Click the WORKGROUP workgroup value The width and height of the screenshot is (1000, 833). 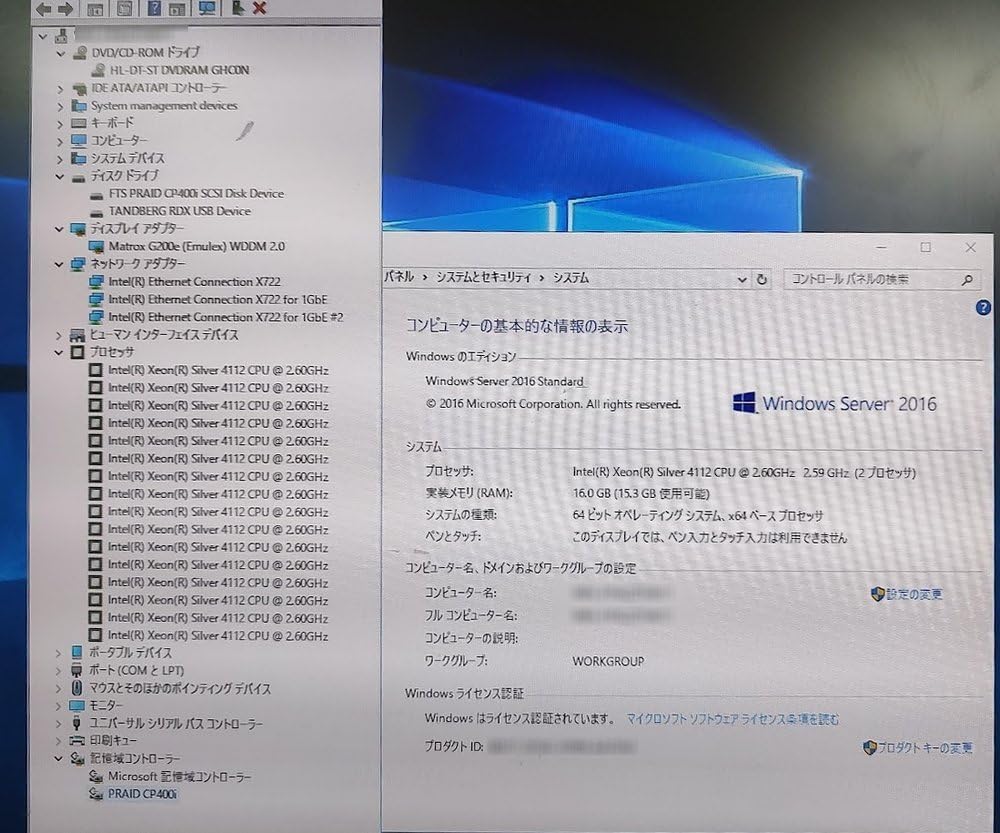pyautogui.click(x=608, y=661)
